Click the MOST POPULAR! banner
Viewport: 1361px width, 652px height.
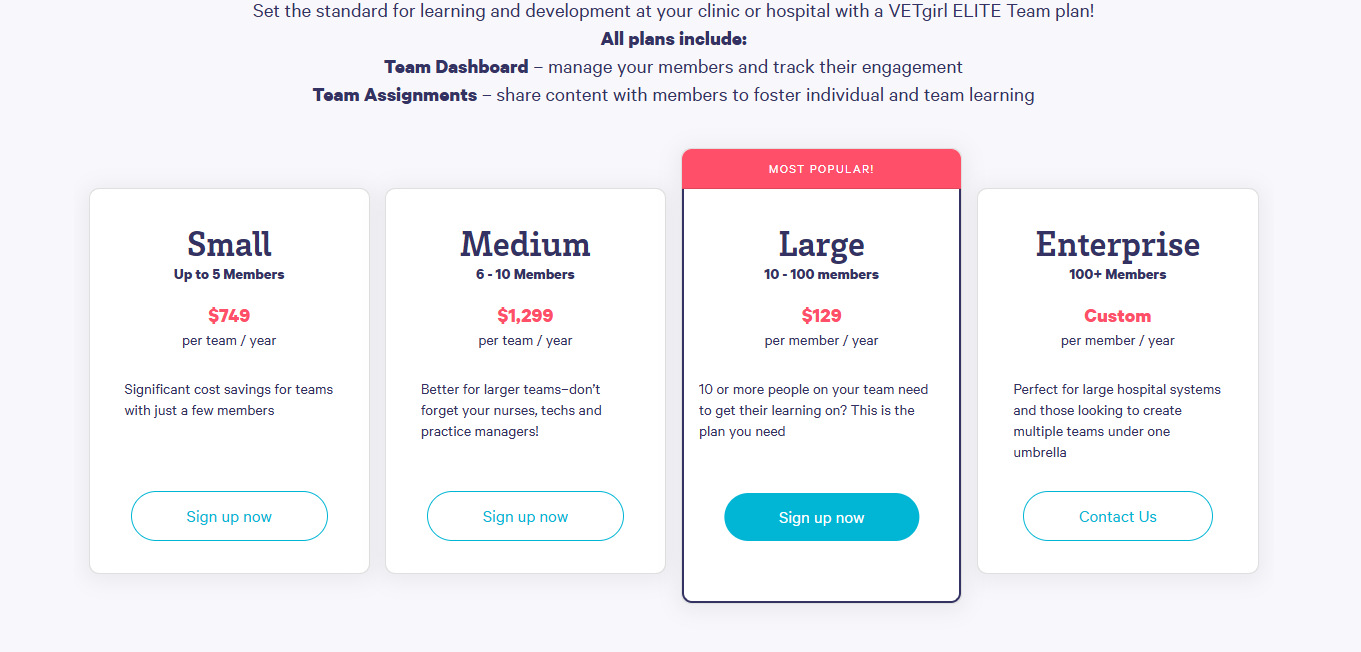[821, 169]
